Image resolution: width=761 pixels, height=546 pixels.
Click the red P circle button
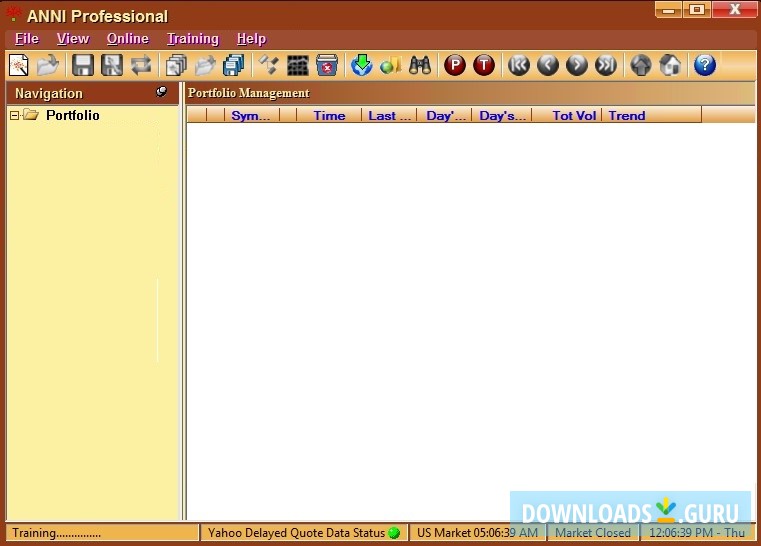455,66
